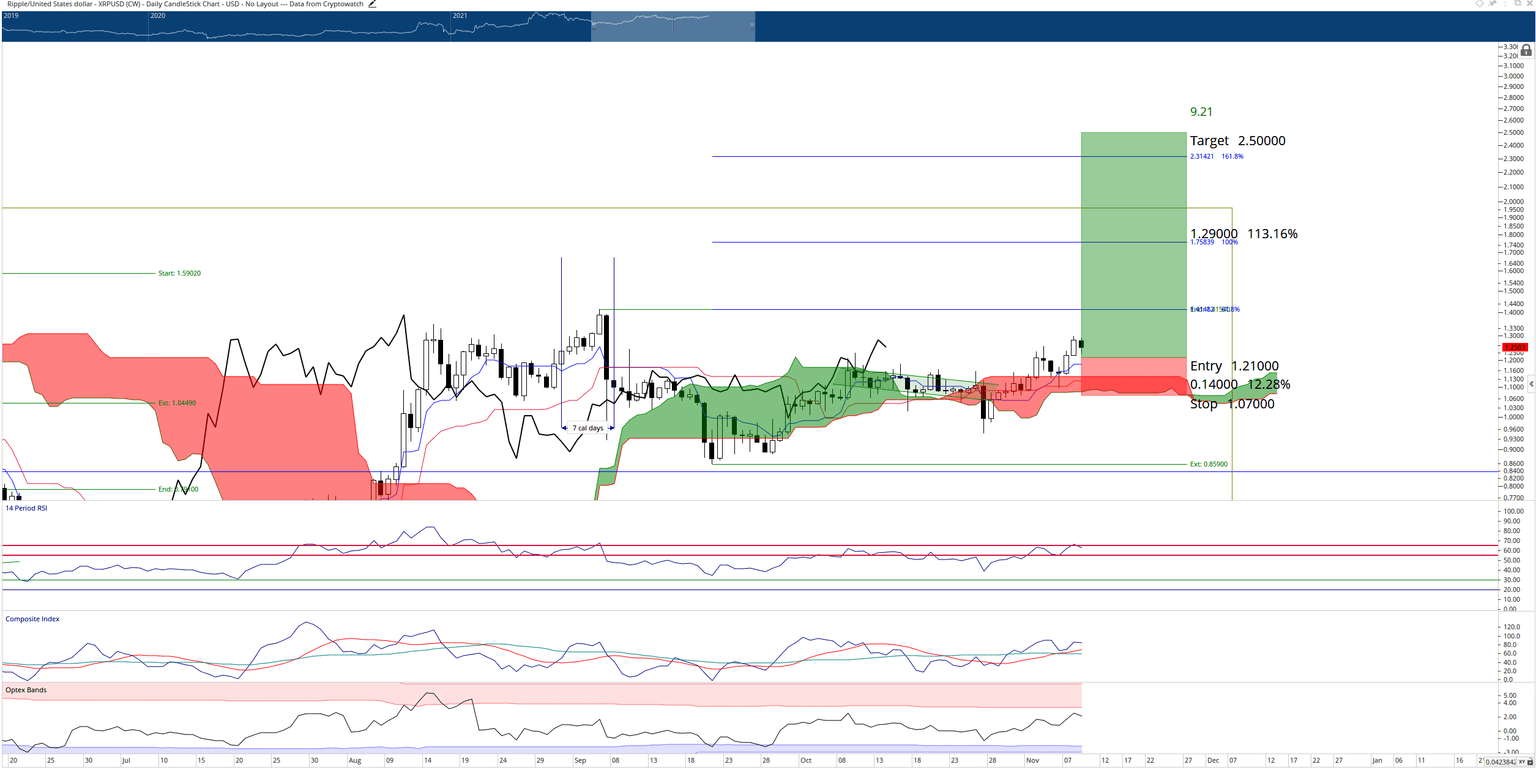Click the XY label near bottom-right lock
This screenshot has width=1536, height=769.
1521,762
